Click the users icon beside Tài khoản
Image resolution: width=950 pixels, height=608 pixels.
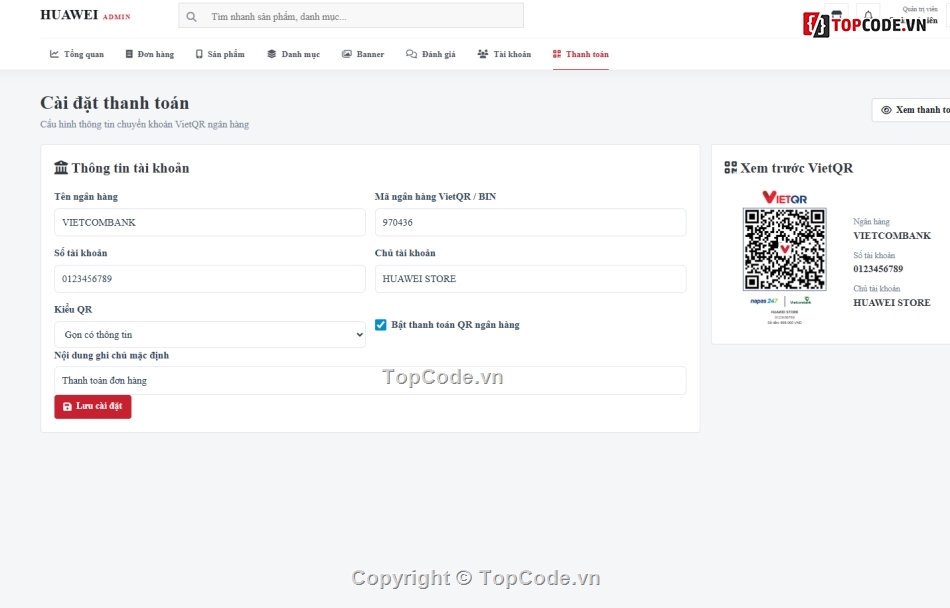pos(483,54)
